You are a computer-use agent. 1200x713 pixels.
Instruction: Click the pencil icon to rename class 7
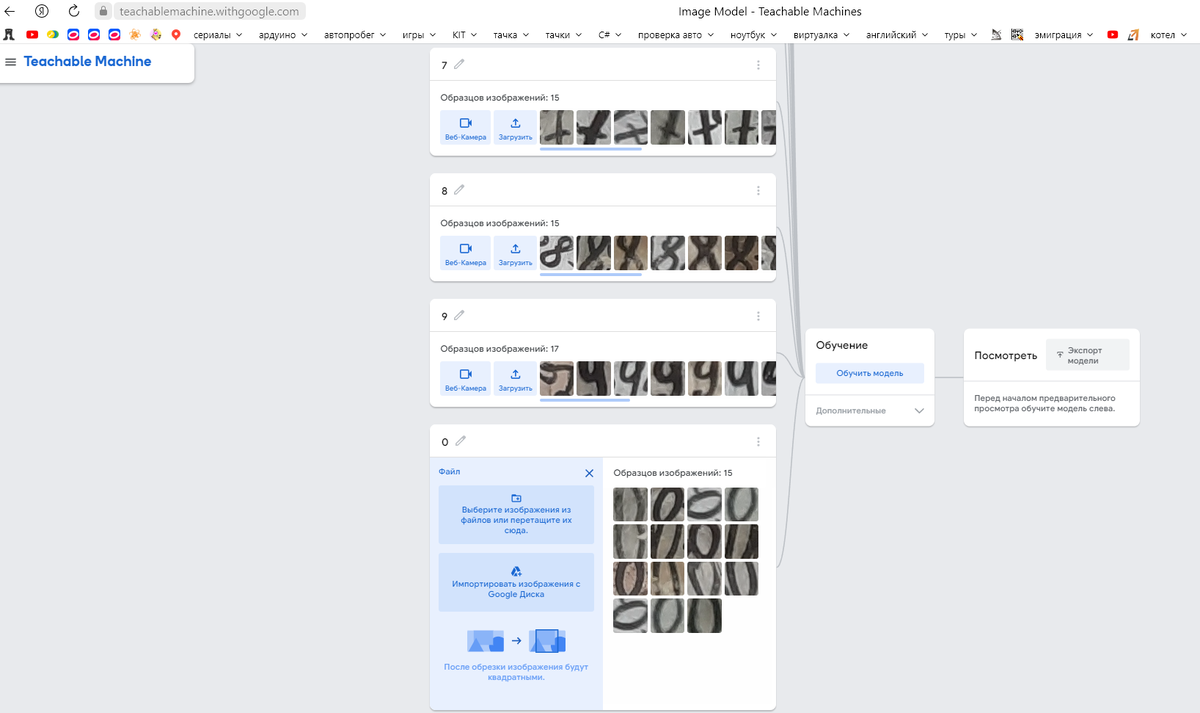click(459, 65)
